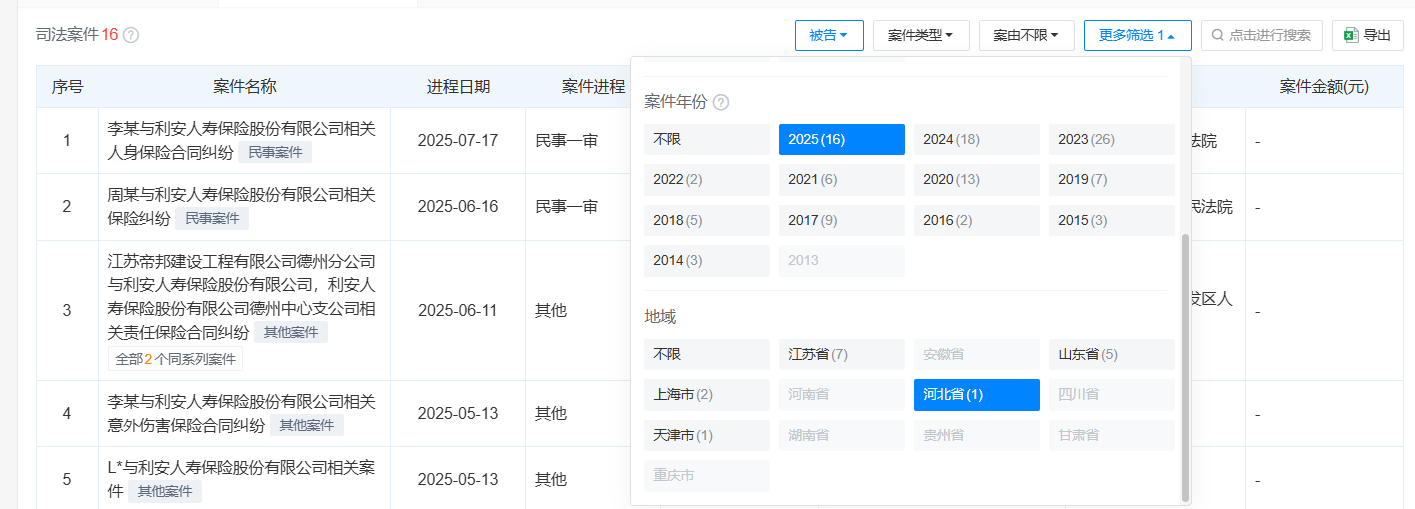Select 不限 under 案件年份

[707, 139]
